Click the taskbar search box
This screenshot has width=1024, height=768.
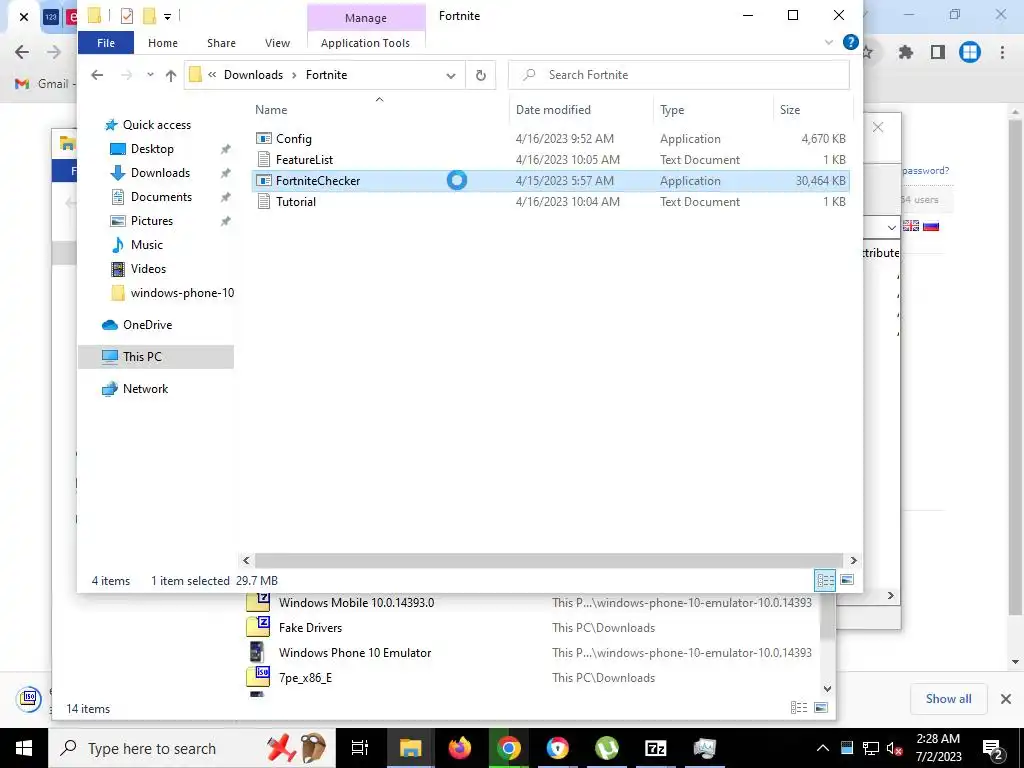(x=192, y=748)
